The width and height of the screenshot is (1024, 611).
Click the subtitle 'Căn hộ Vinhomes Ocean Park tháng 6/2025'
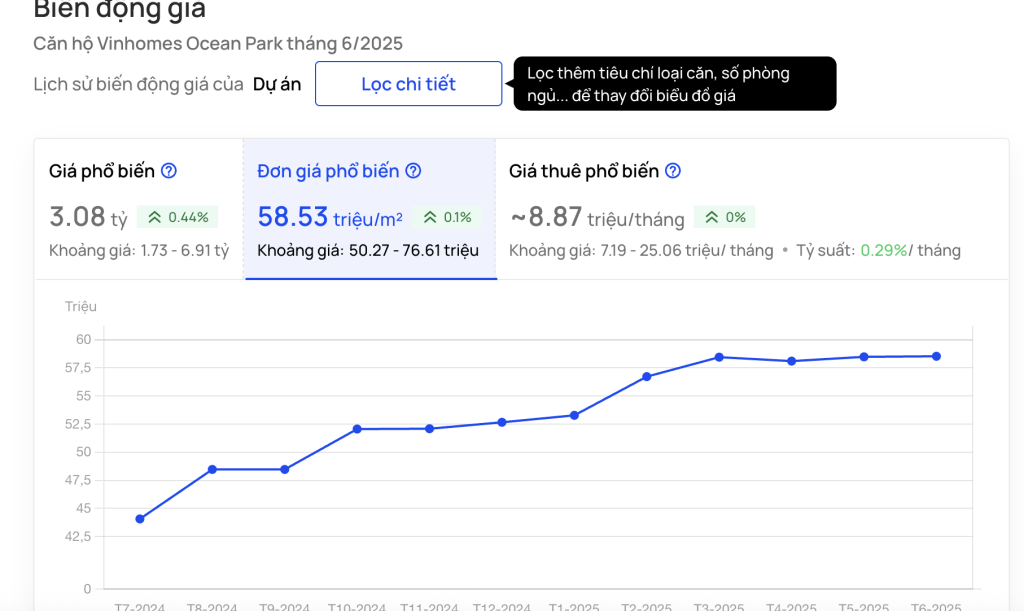218,44
